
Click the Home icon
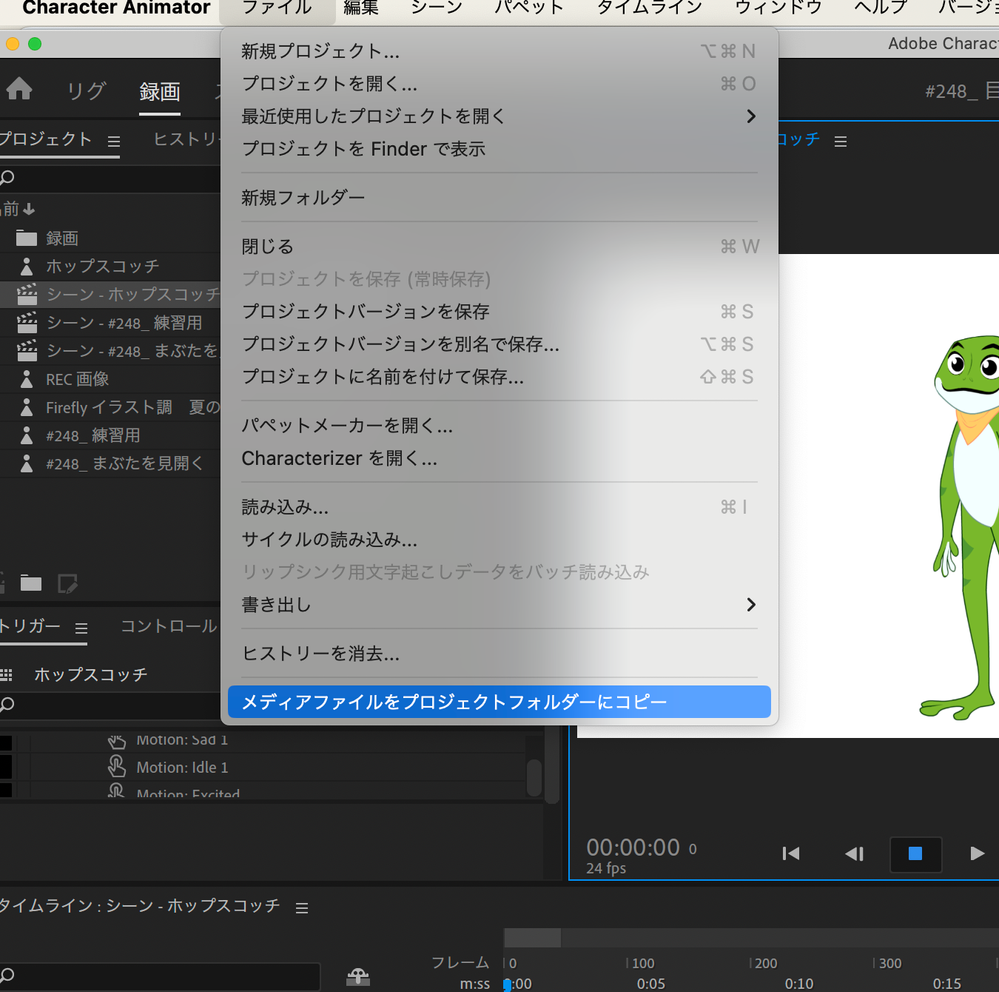(x=19, y=89)
